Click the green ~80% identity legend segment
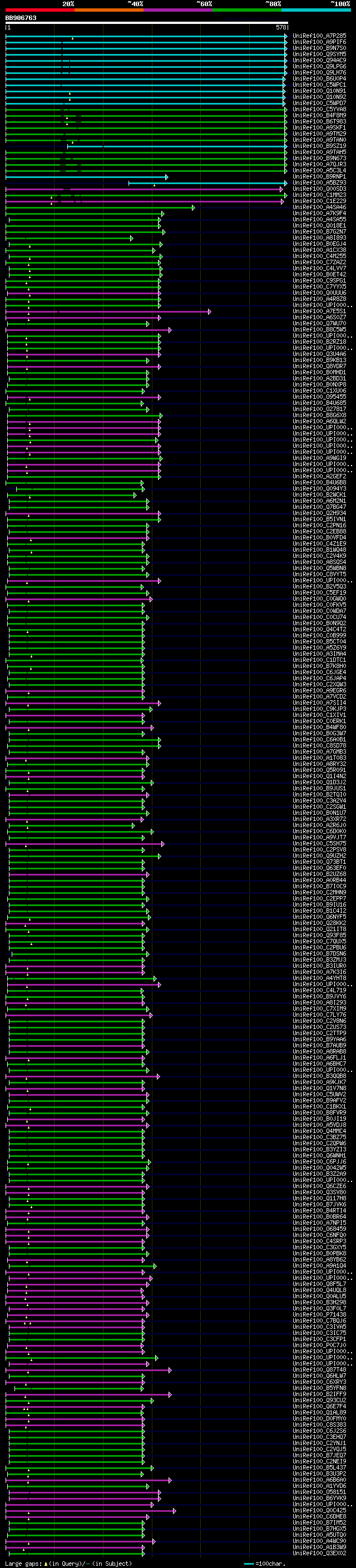Viewport: 356px width, 1568px height. click(x=247, y=10)
